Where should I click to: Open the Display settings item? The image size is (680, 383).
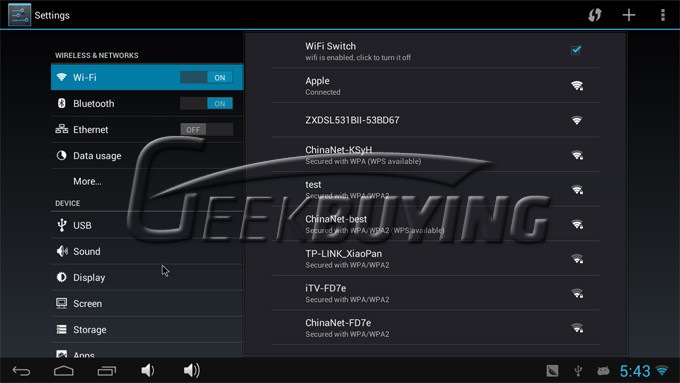pyautogui.click(x=147, y=278)
